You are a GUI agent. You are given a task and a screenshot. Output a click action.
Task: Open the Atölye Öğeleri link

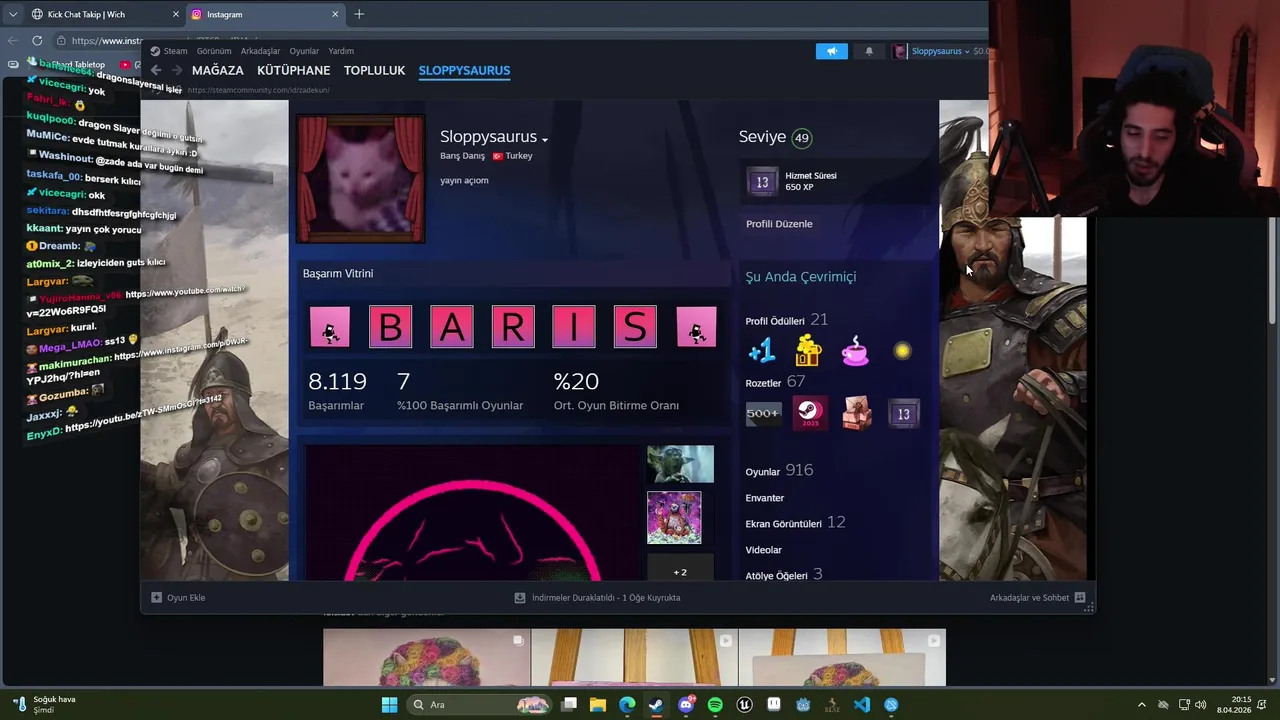pyautogui.click(x=784, y=575)
